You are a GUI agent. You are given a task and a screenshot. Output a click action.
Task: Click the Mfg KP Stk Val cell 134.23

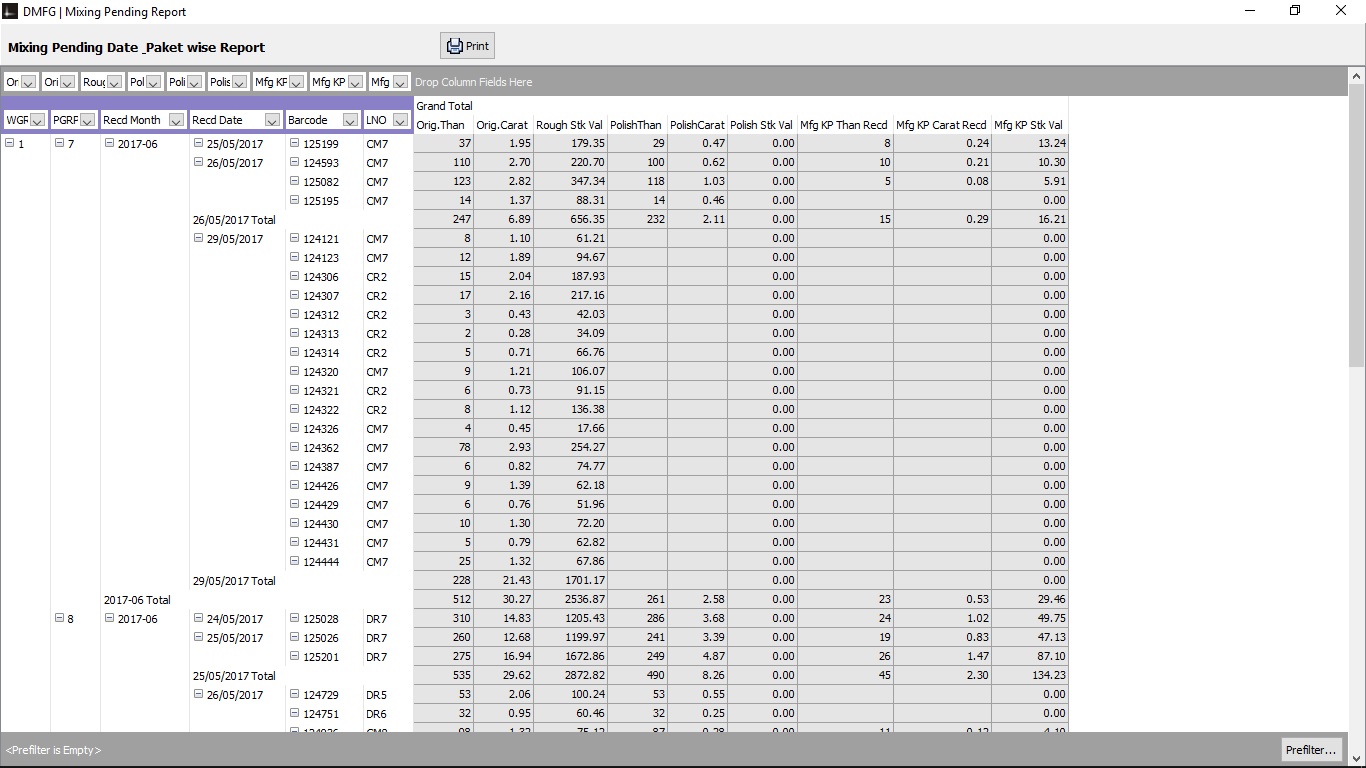click(x=1030, y=675)
